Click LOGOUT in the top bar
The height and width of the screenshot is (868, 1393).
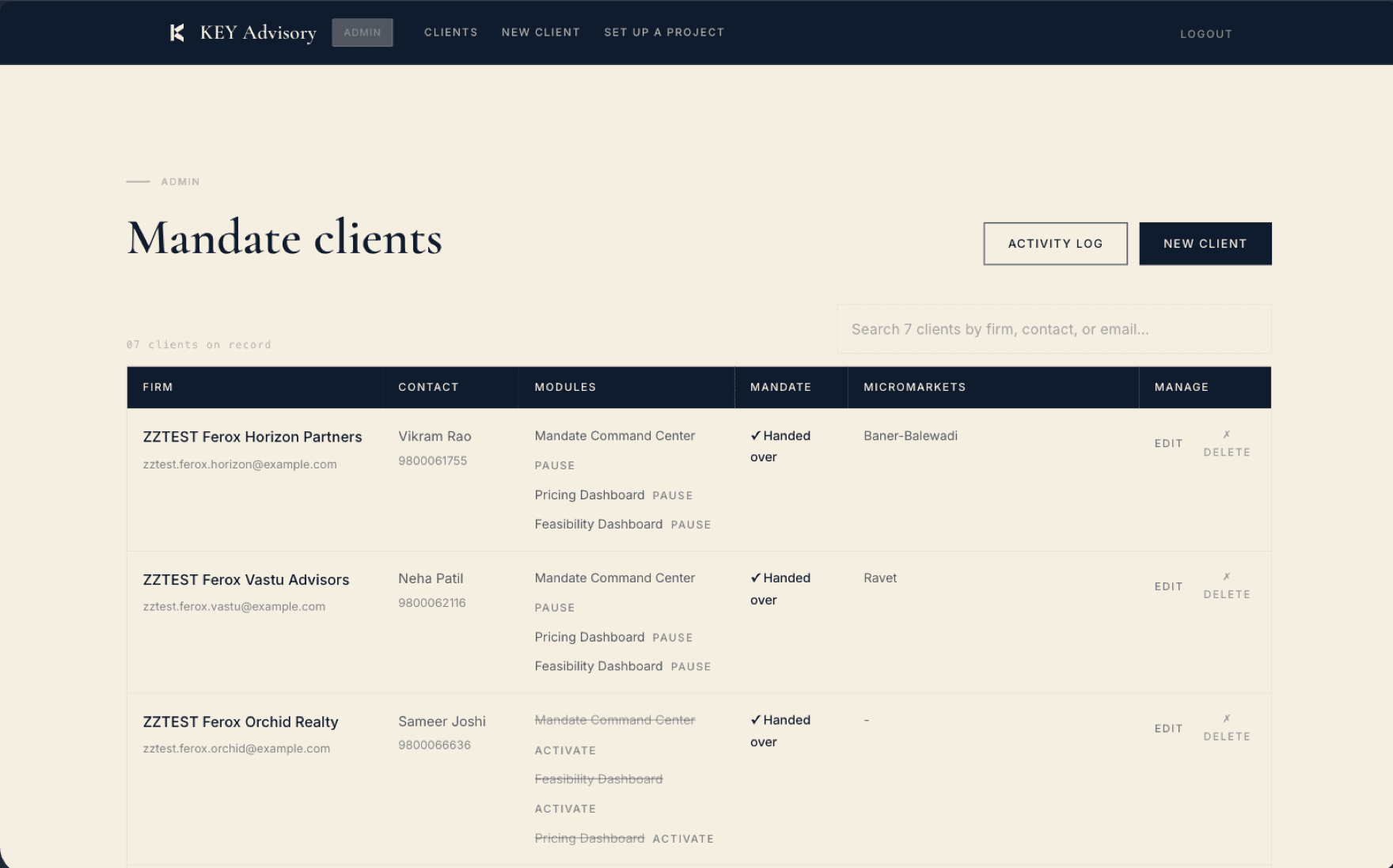1206,34
